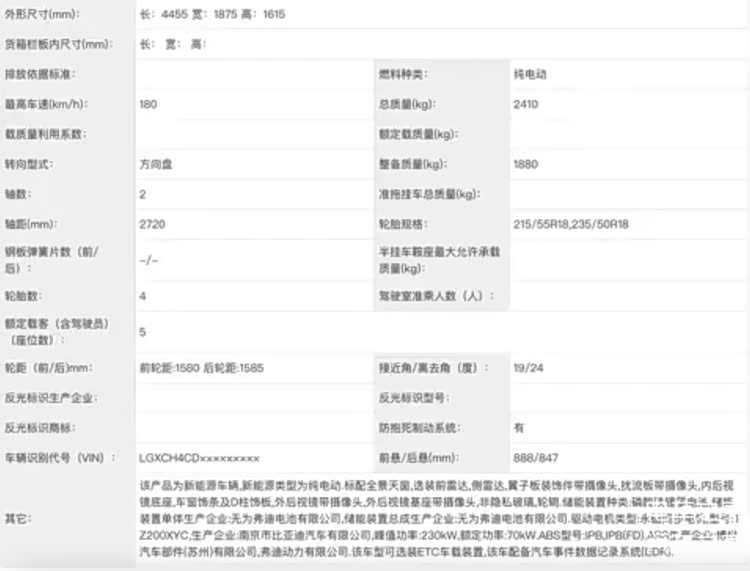Click the 其它 row label
The width and height of the screenshot is (750, 571).
pyautogui.click(x=17, y=519)
